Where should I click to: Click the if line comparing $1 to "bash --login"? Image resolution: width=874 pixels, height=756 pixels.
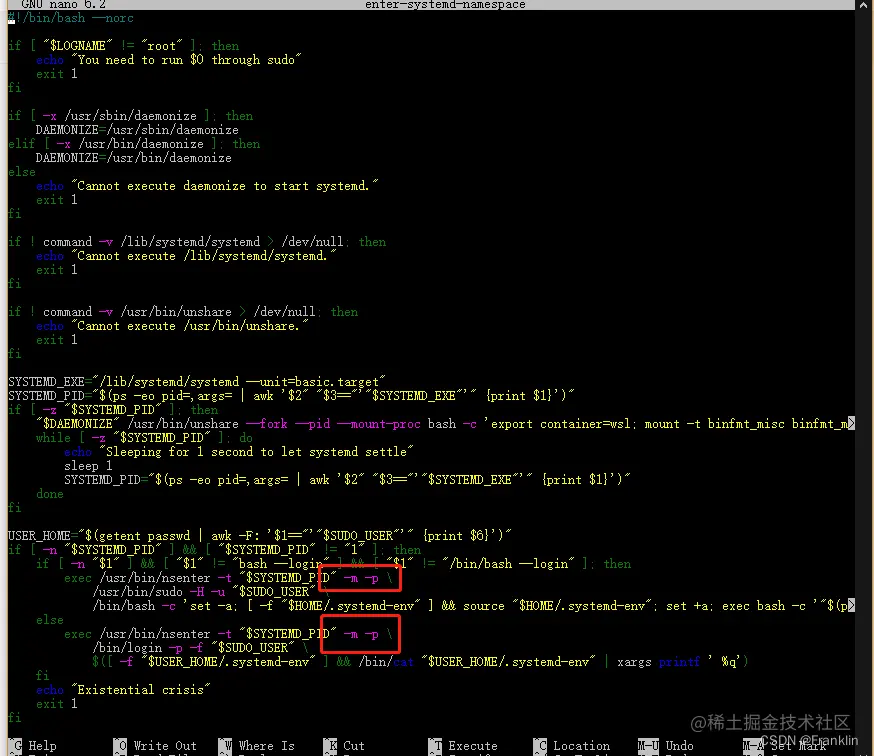(x=333, y=564)
